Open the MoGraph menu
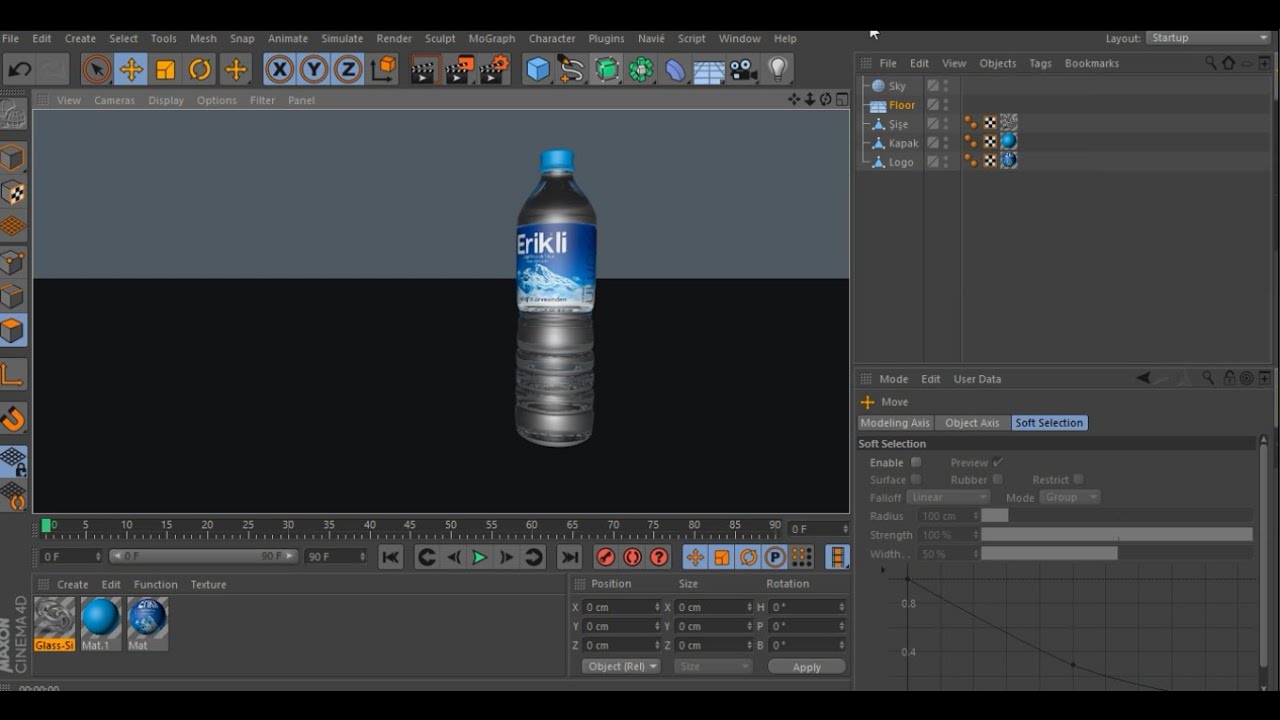 coord(492,38)
